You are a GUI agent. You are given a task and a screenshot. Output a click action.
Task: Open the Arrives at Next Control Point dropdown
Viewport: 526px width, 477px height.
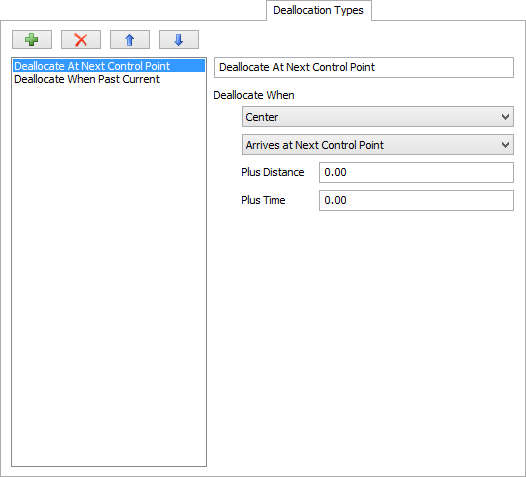coord(378,145)
